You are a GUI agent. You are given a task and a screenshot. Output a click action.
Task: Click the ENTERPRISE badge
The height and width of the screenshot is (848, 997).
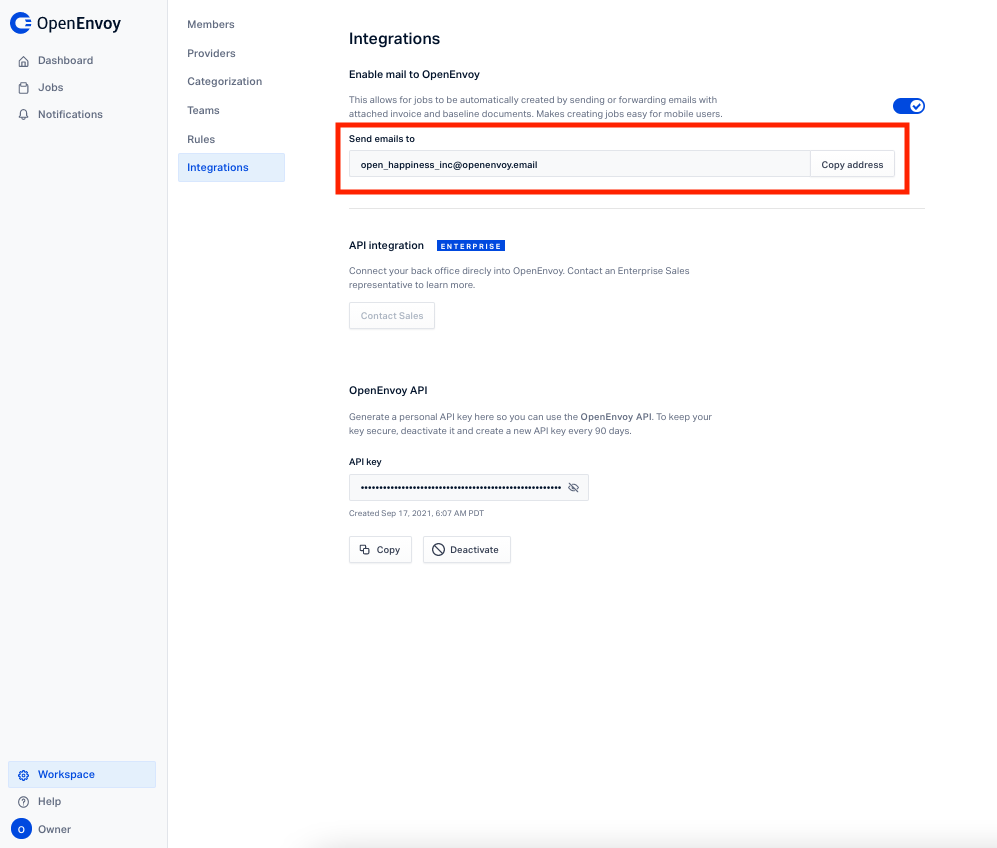click(471, 246)
